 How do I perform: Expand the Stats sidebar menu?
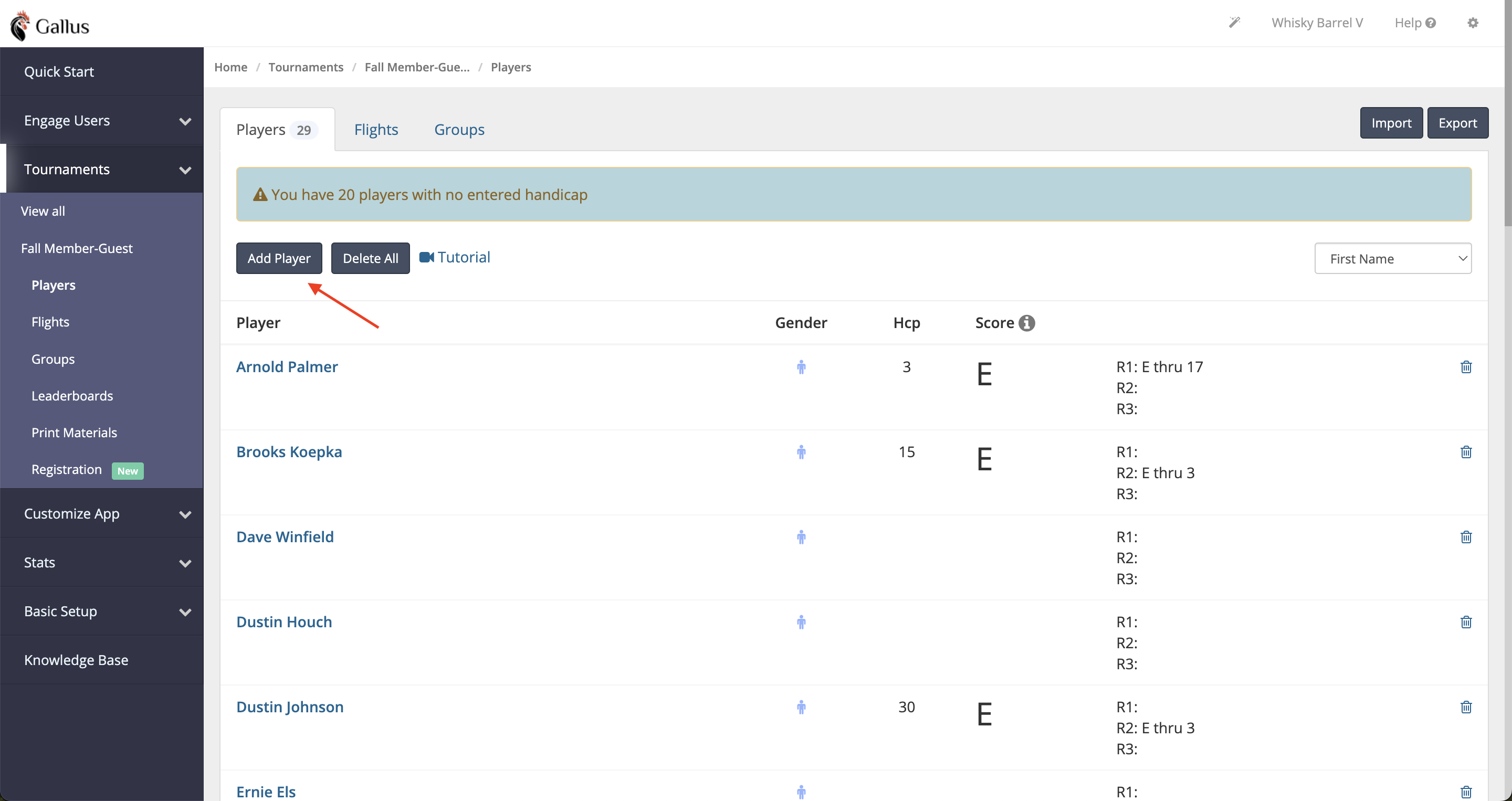click(101, 562)
